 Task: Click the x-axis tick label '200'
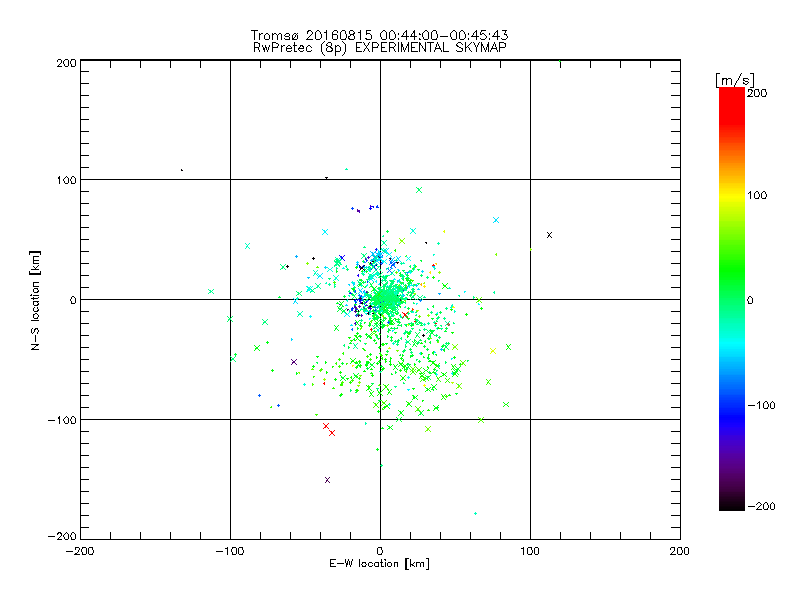[x=680, y=551]
